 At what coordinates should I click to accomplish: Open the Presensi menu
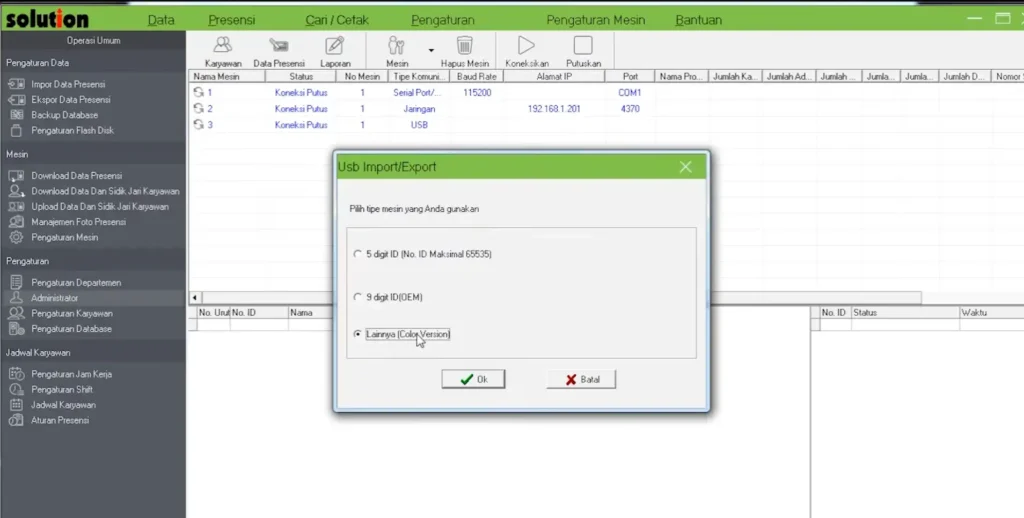231,20
